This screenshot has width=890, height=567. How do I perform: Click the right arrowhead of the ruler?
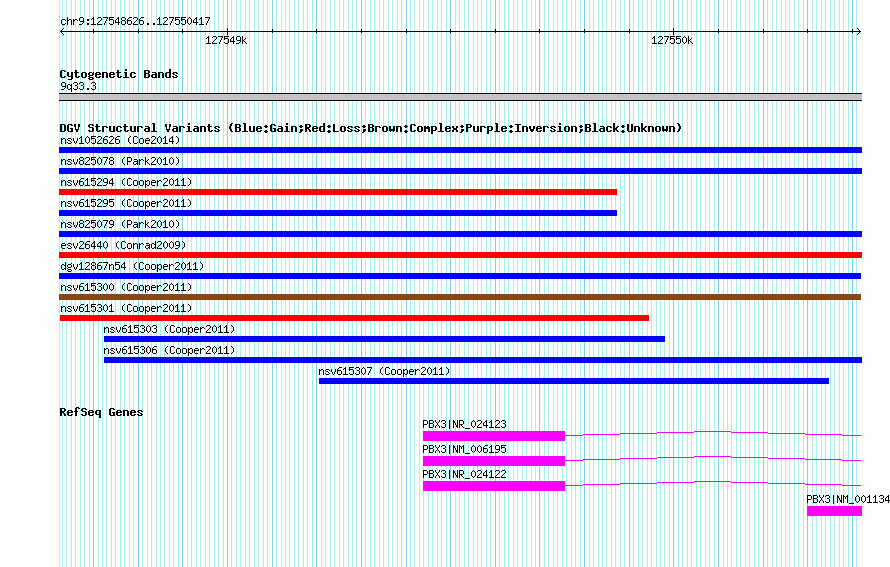(858, 32)
